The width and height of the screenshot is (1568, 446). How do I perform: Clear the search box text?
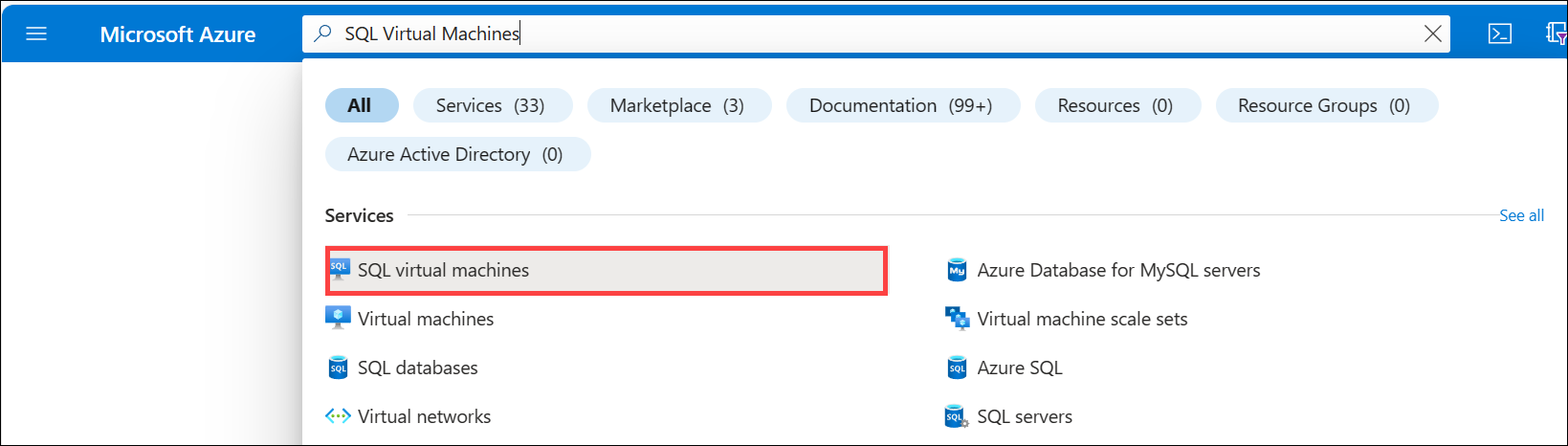(1432, 34)
